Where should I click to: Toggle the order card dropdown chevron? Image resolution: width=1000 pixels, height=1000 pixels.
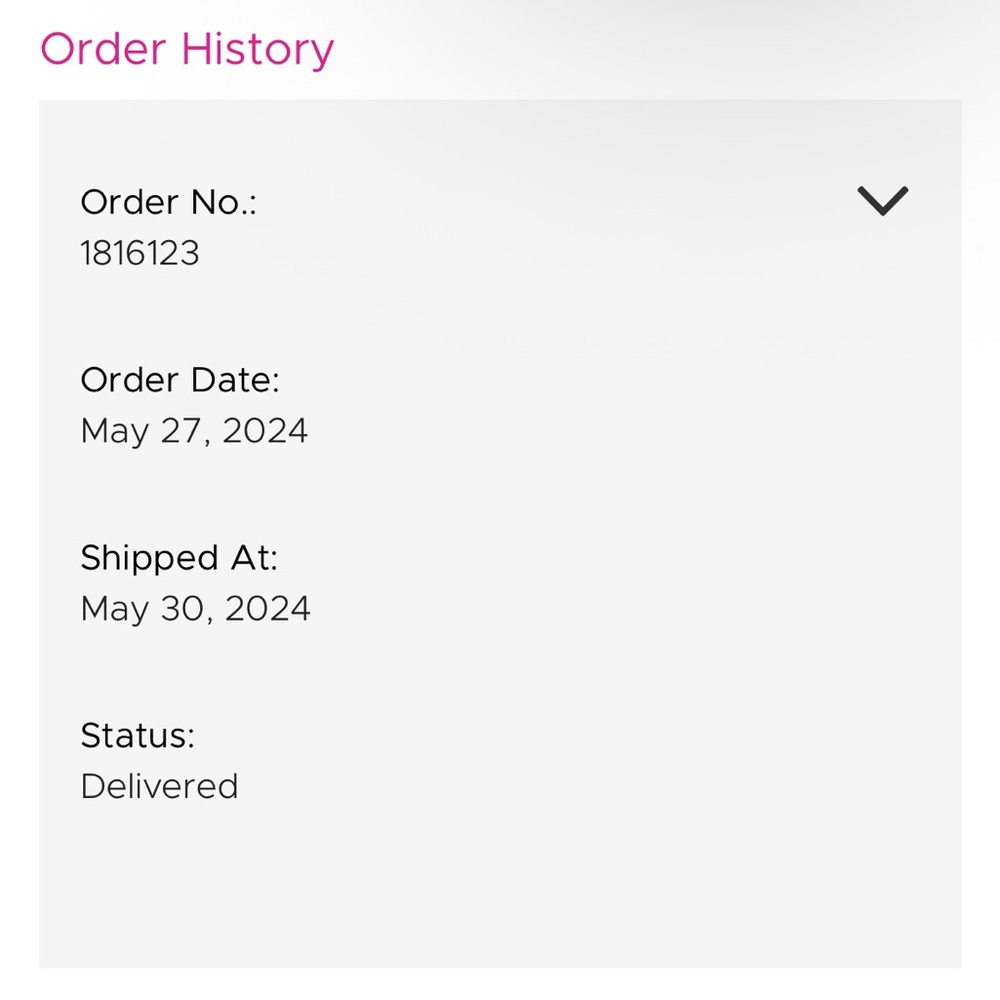click(x=882, y=201)
